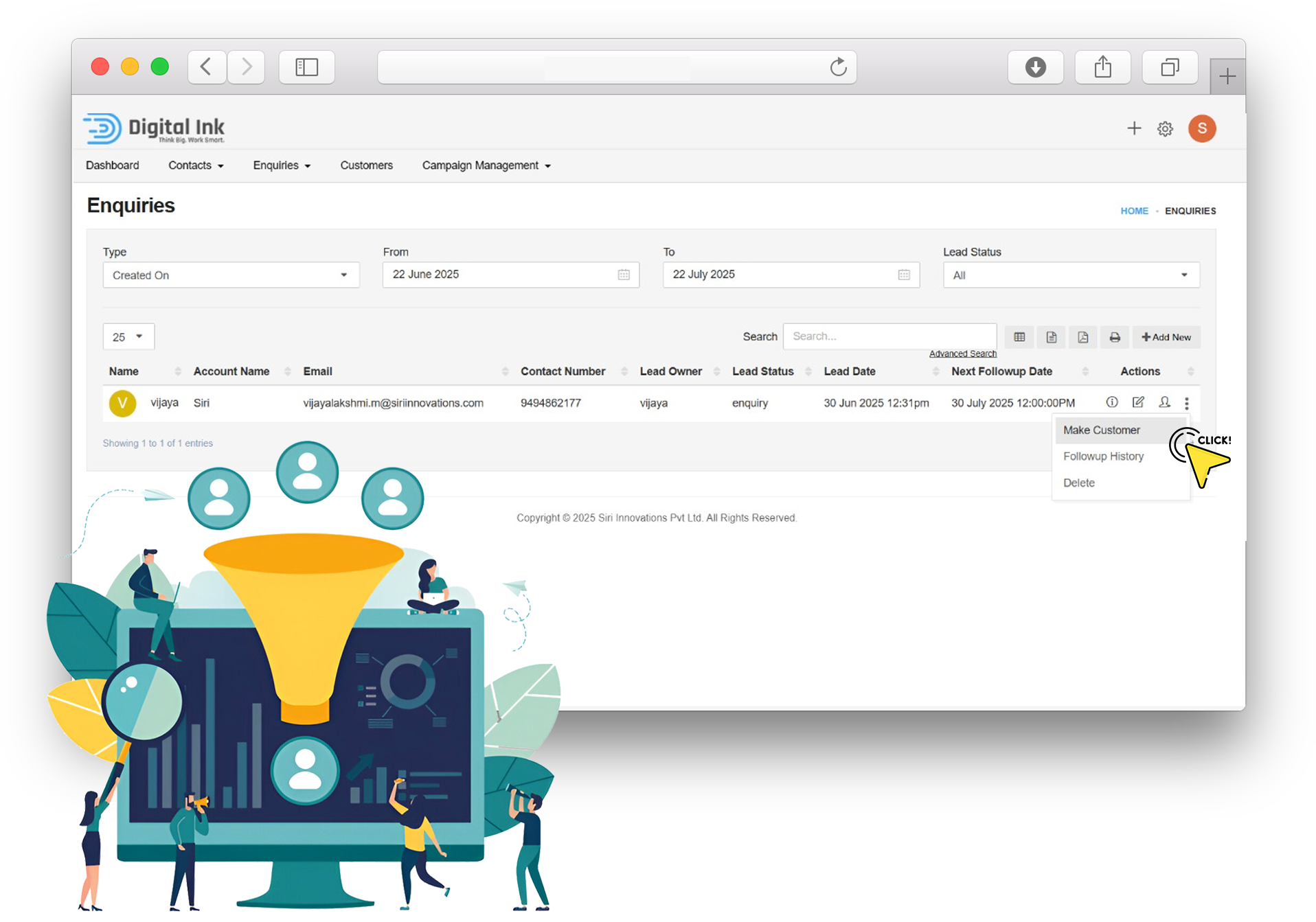
Task: Select Make Customer from the context menu
Action: 1101,430
